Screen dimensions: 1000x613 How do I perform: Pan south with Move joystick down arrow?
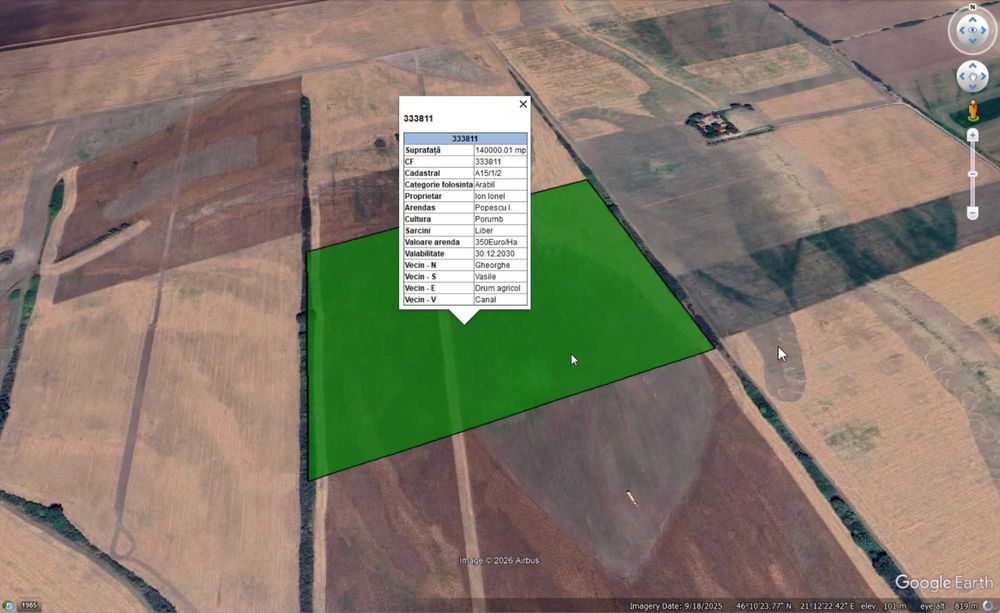tap(973, 87)
